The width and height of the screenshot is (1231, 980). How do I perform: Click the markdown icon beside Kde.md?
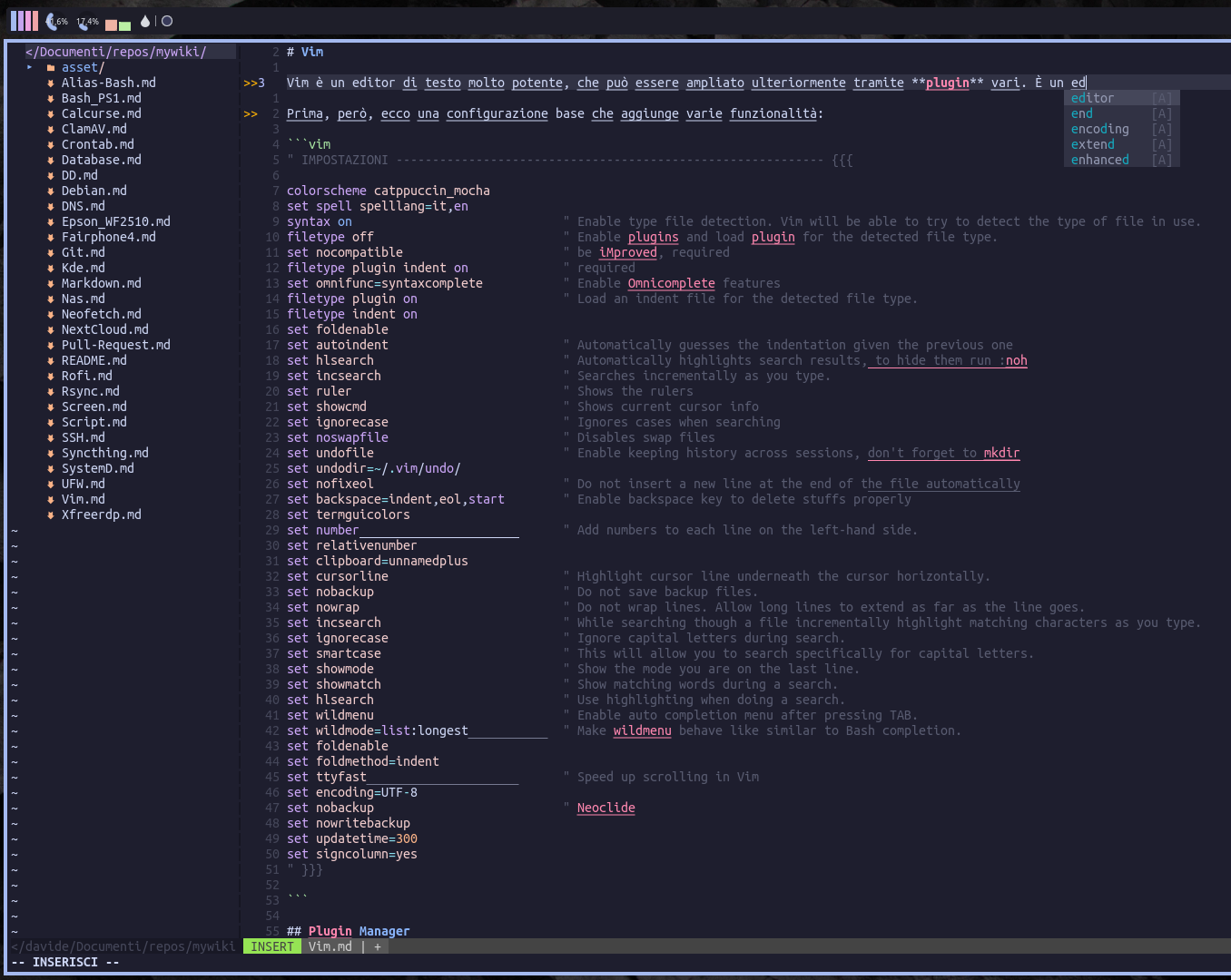point(51,268)
